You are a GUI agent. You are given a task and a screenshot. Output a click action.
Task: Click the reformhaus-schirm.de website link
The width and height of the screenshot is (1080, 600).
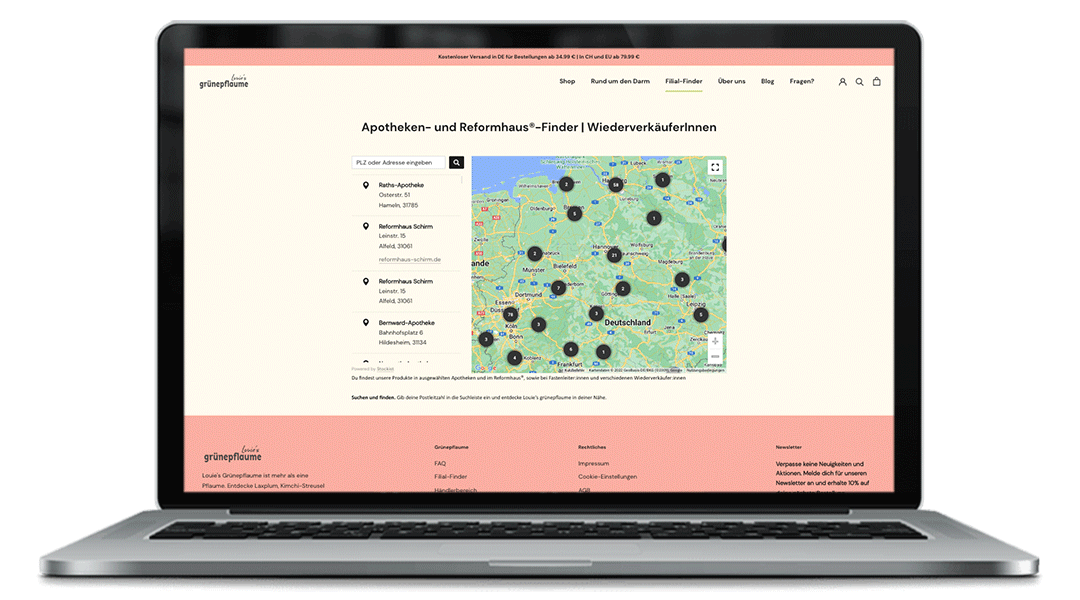(x=409, y=259)
